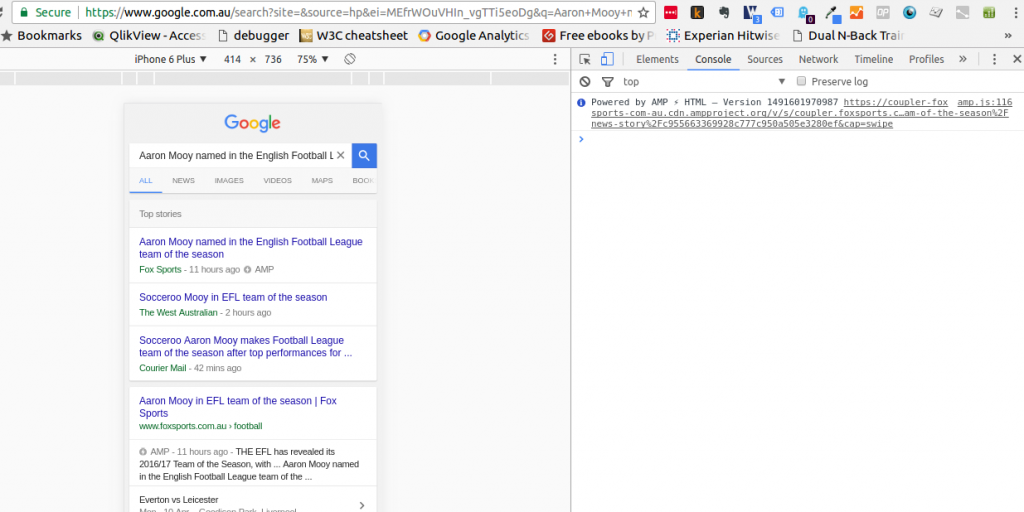Open the Courier Mail Aaron Mooy story
Viewport: 1024px width, 512px height.
point(246,347)
